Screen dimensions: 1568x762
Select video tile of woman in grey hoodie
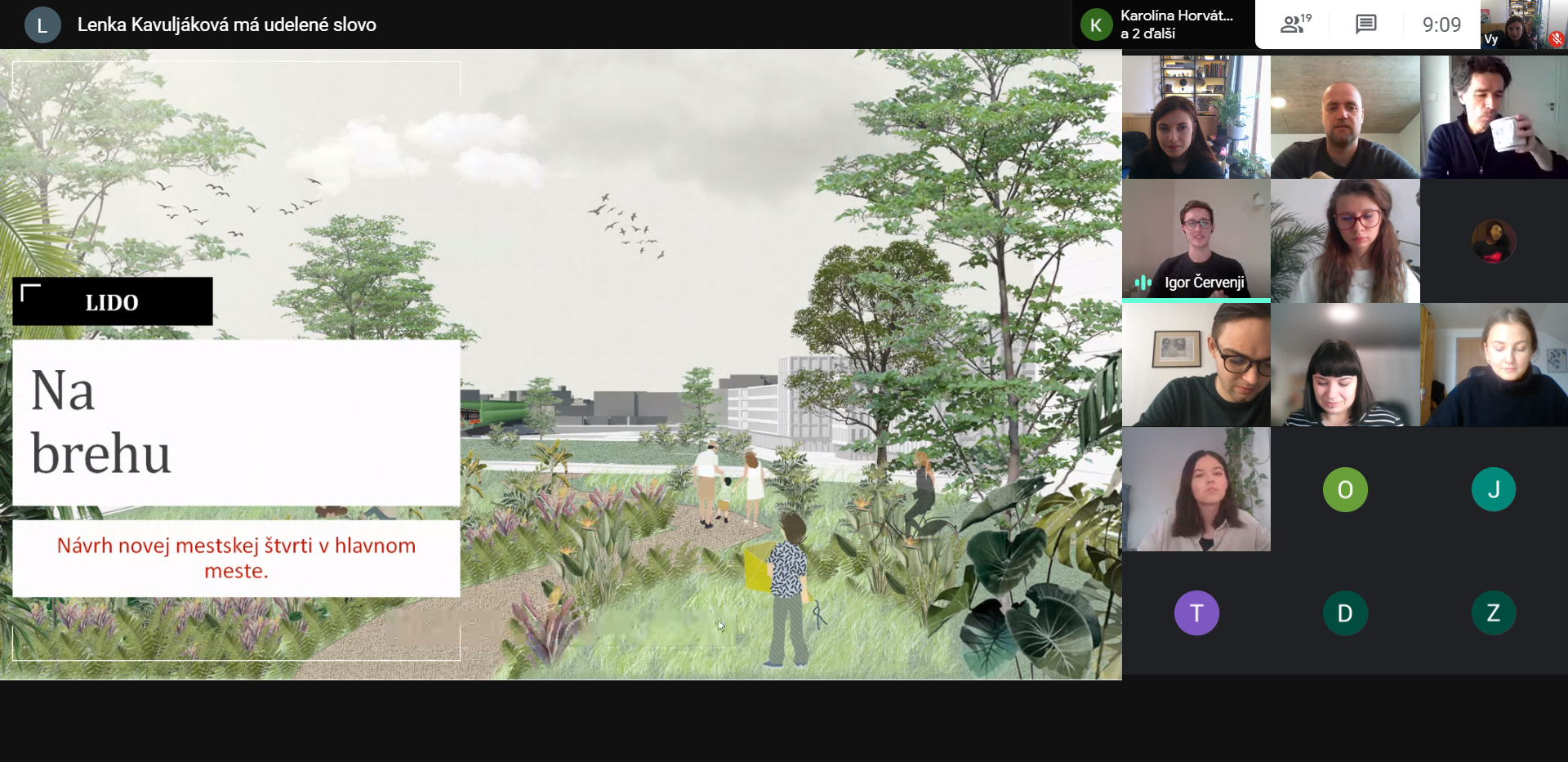(1196, 489)
